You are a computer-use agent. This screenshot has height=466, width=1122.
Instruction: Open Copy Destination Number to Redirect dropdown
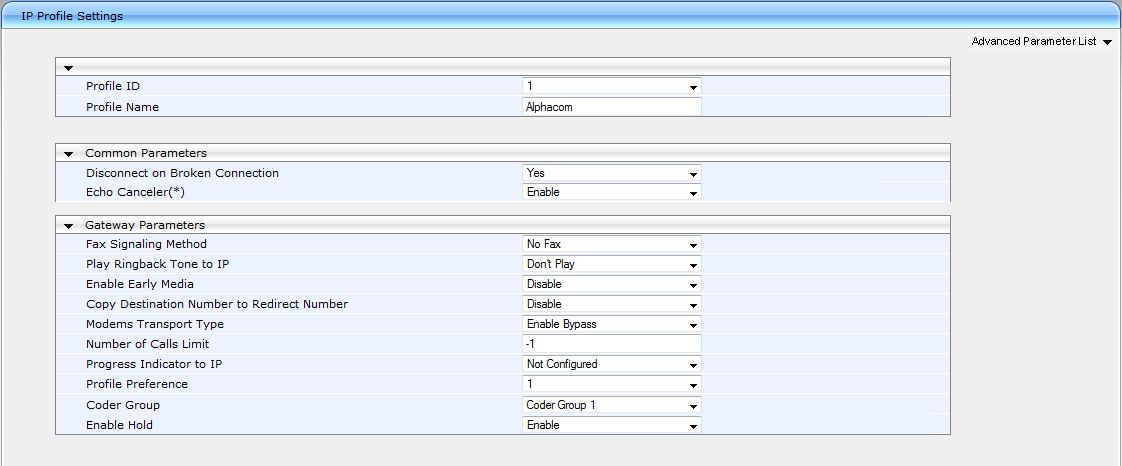pyautogui.click(x=611, y=304)
